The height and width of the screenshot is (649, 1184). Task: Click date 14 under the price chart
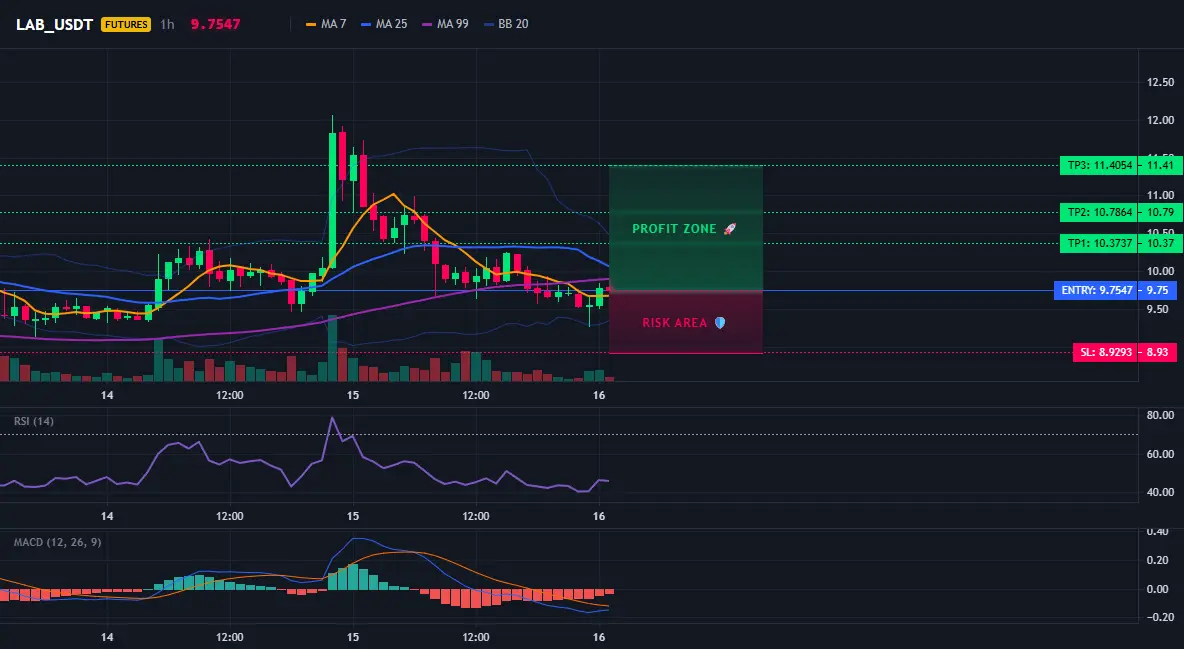click(x=107, y=395)
